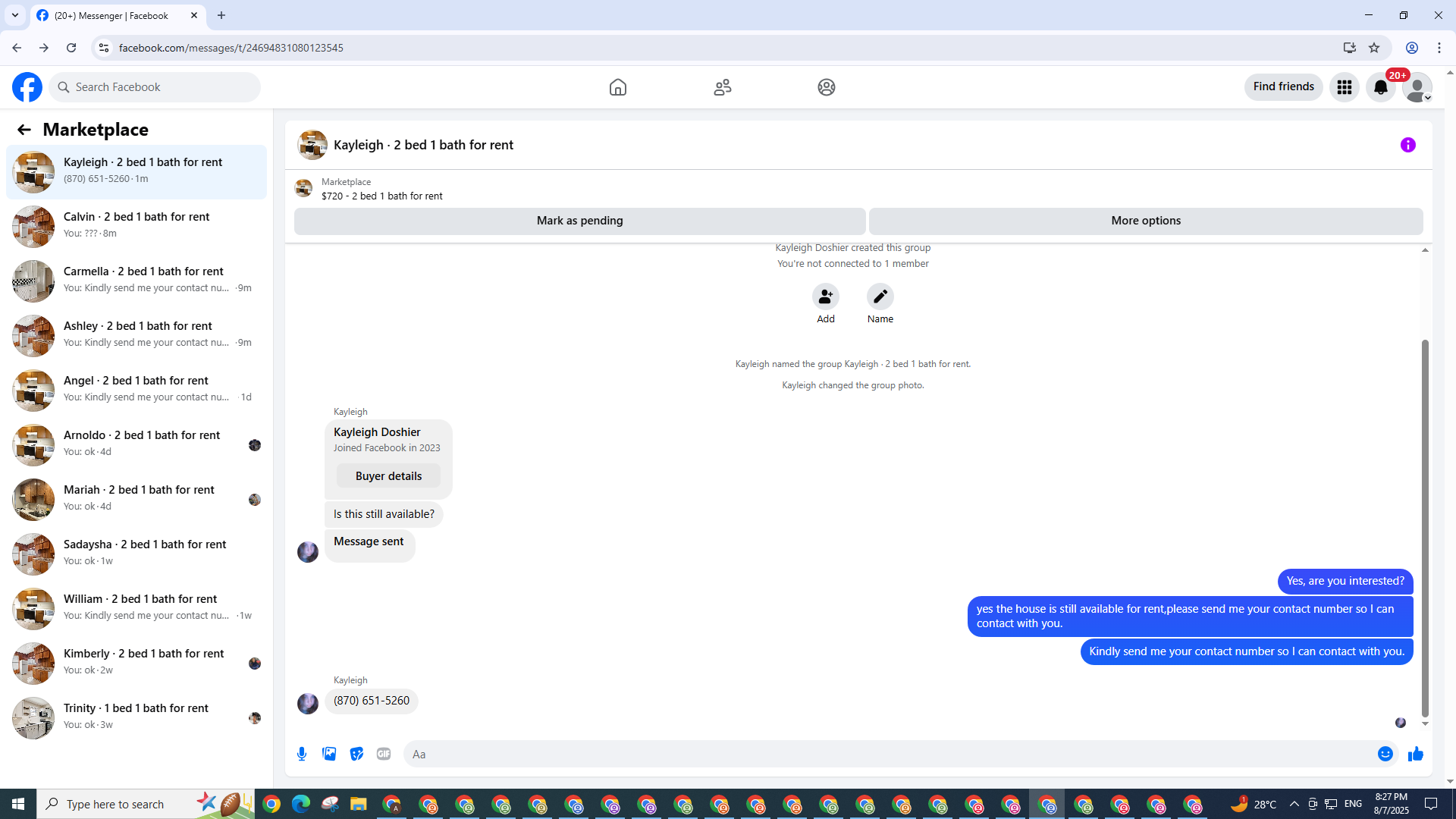Close the Messenger Facebook tab
This screenshot has width=1456, height=819.
click(x=194, y=15)
